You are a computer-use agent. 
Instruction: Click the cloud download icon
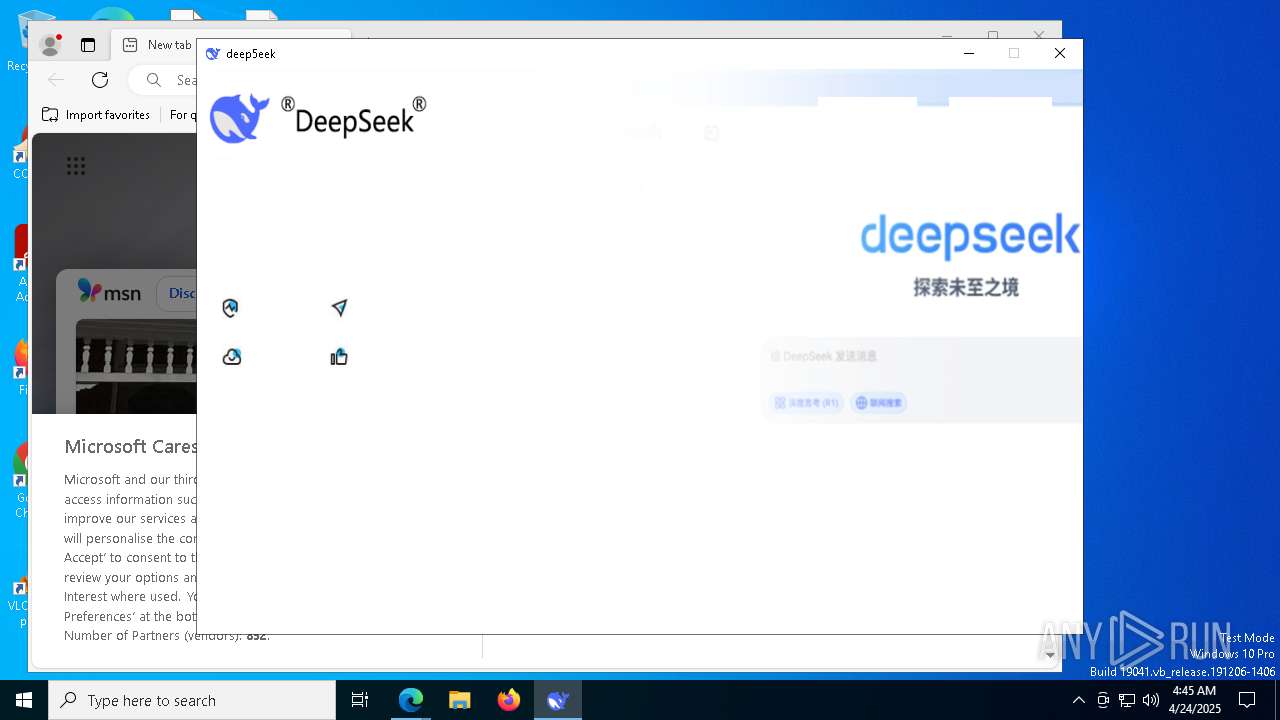[x=232, y=357]
